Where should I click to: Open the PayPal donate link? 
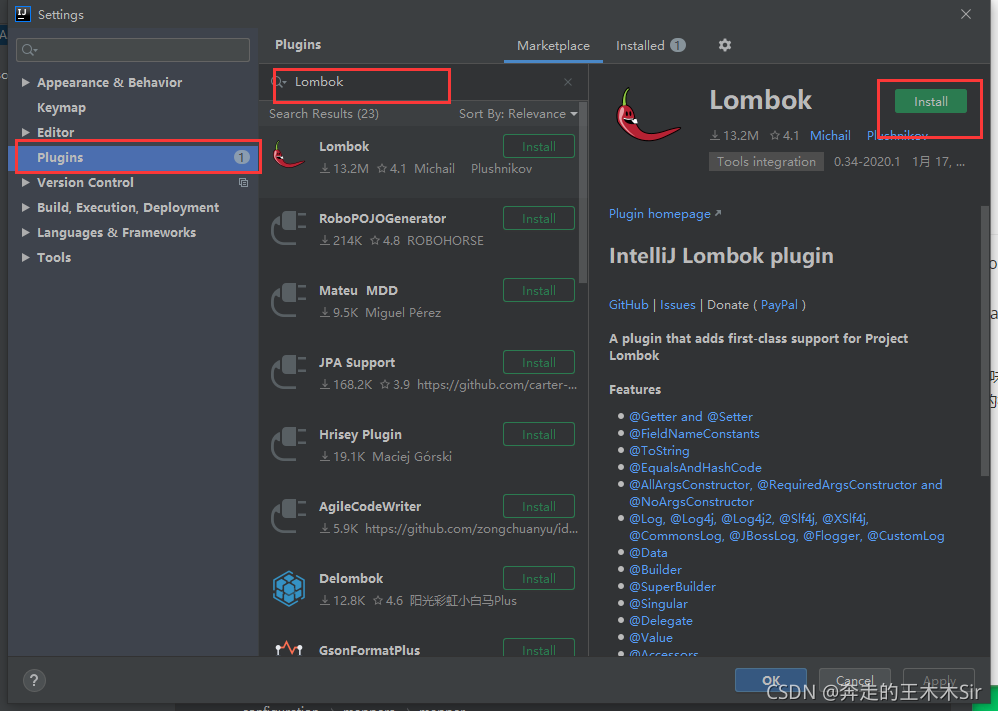tap(779, 305)
